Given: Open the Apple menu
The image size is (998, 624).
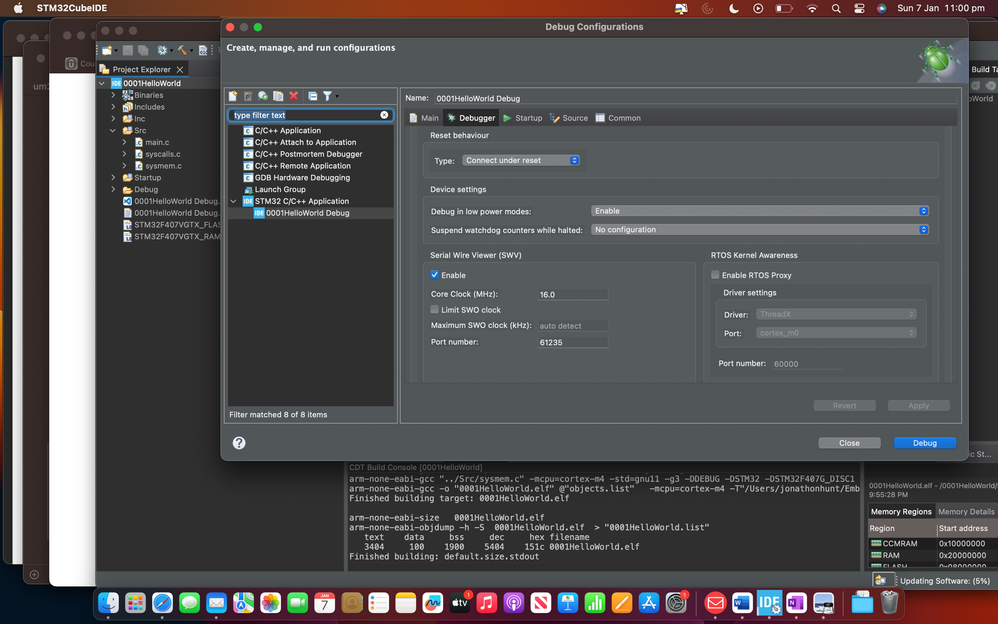Looking at the screenshot, I should [18, 8].
